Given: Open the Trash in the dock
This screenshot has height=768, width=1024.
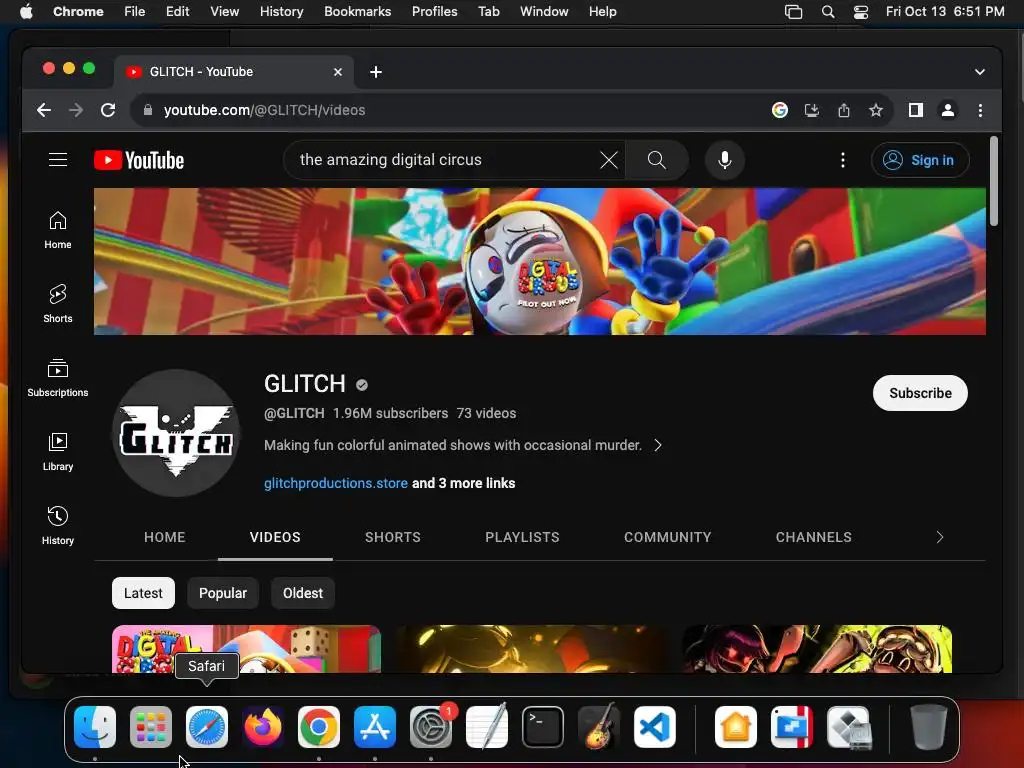Looking at the screenshot, I should [929, 727].
